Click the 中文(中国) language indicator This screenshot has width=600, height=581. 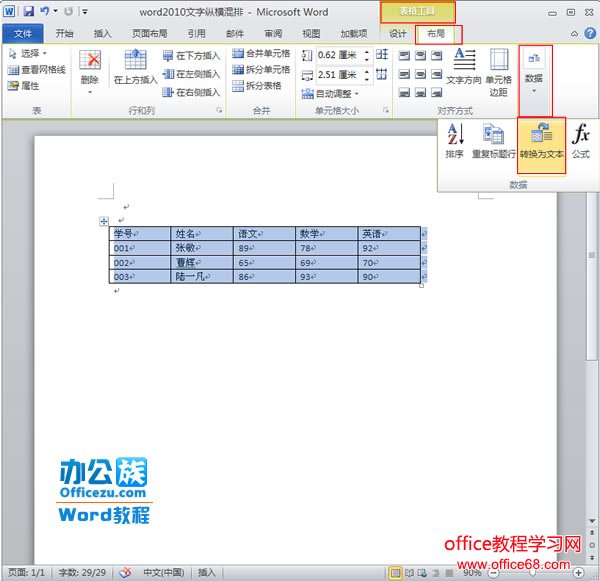tap(164, 572)
